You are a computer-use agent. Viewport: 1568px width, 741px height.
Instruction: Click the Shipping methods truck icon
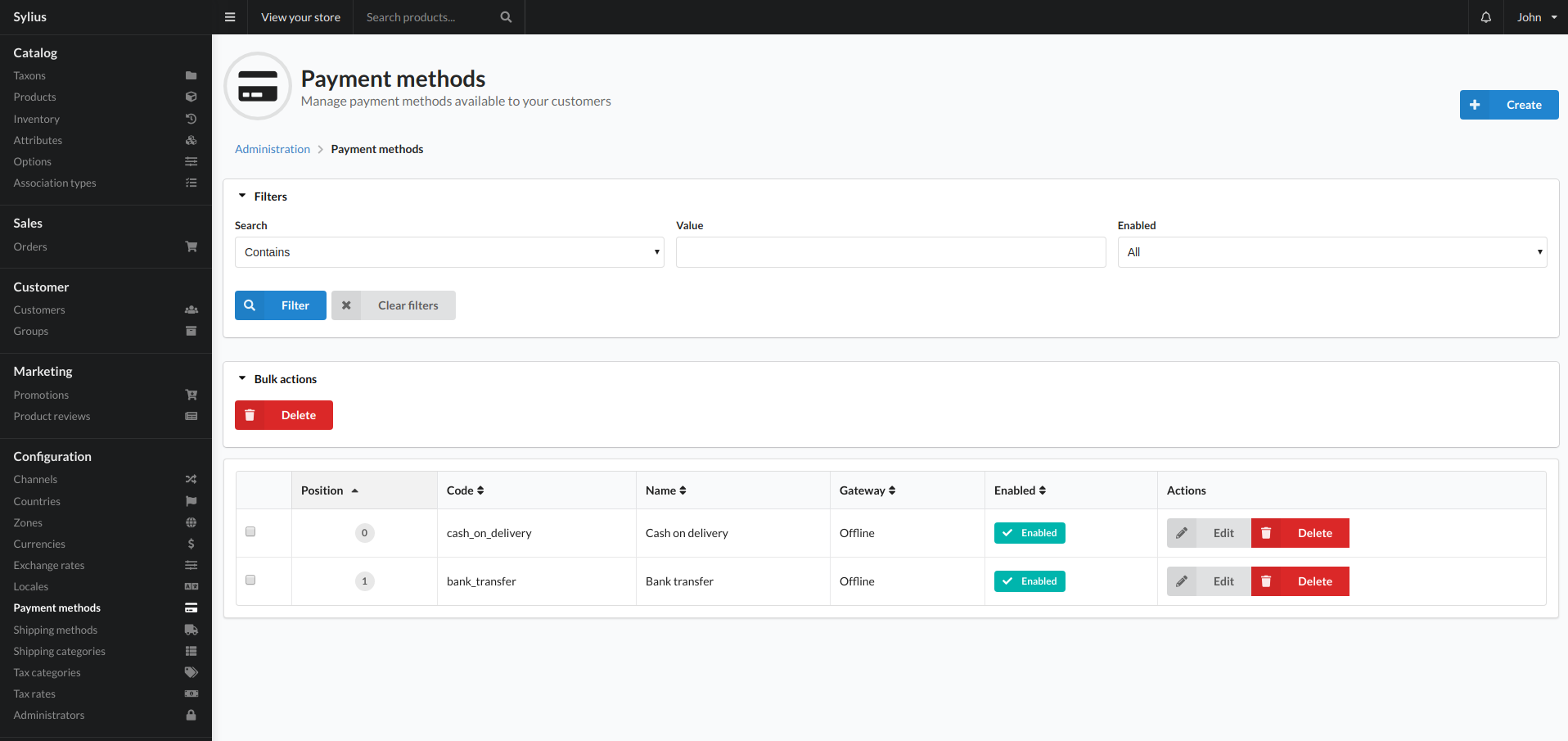191,630
